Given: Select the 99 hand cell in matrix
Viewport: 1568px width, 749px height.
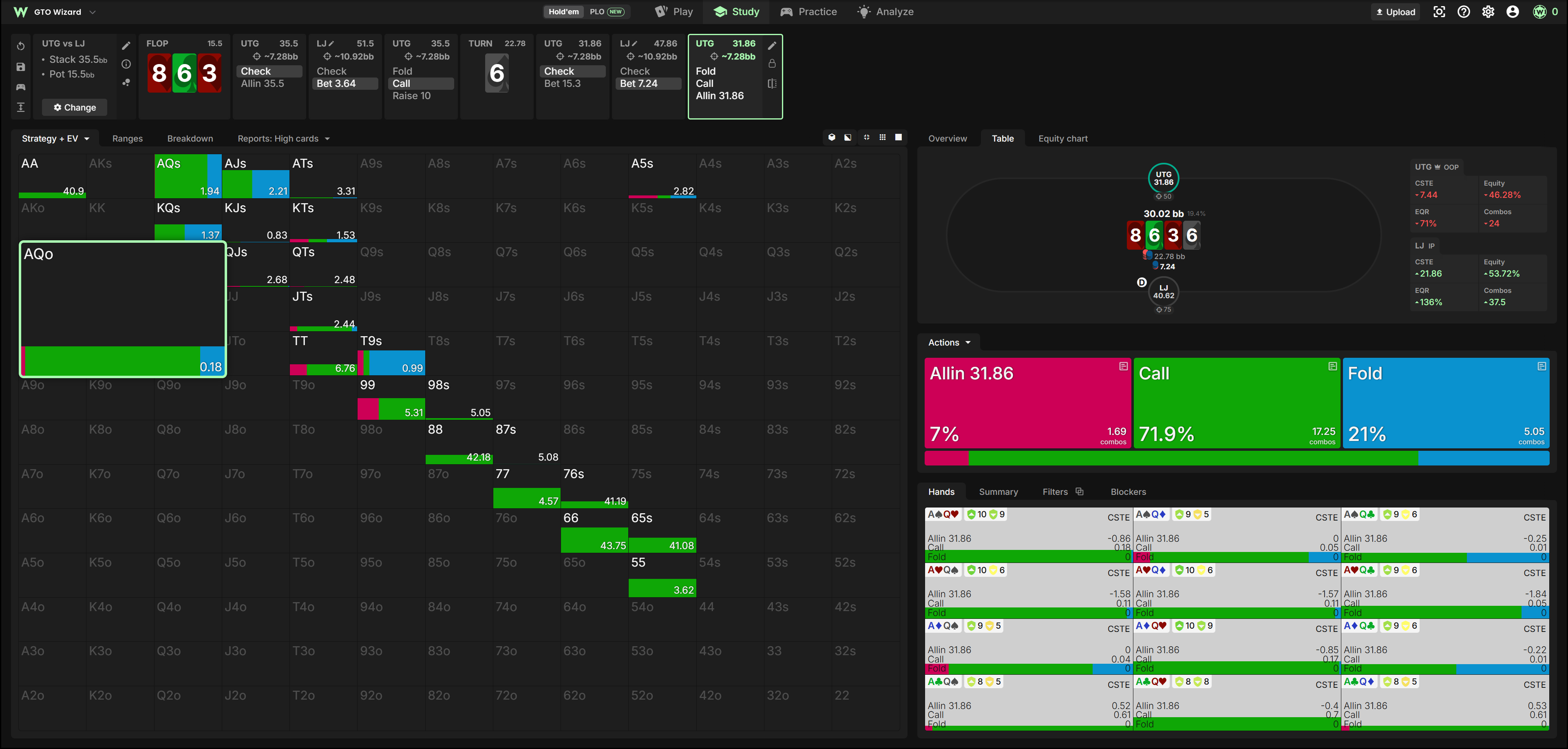Looking at the screenshot, I should [391, 398].
